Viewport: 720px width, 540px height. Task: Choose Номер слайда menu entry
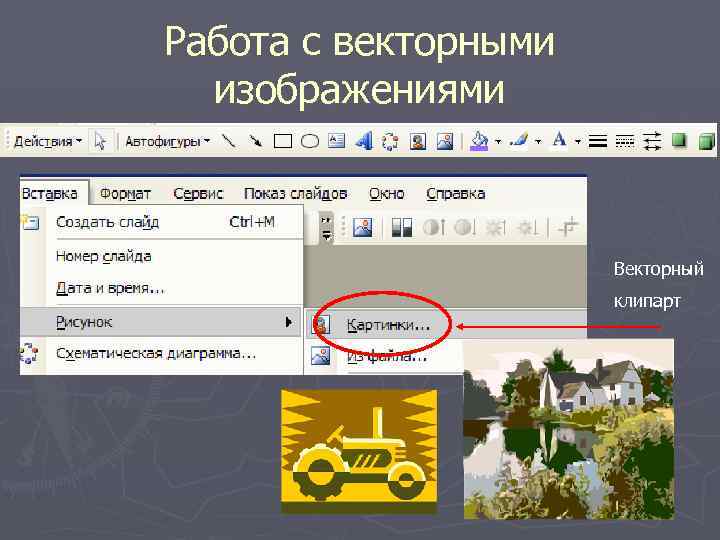click(162, 256)
